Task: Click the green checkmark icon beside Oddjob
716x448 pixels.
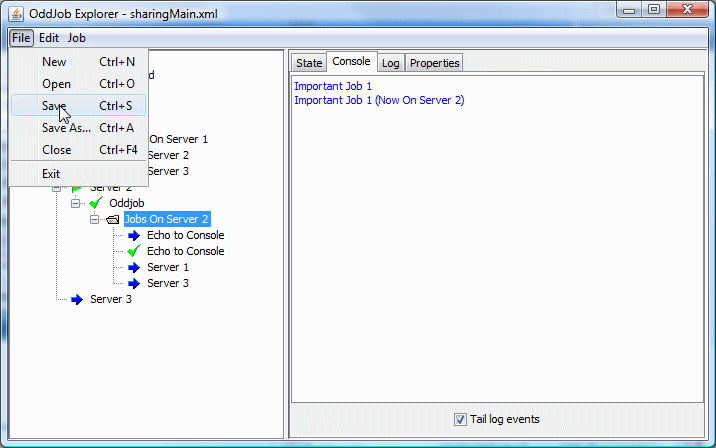Action: [x=96, y=203]
